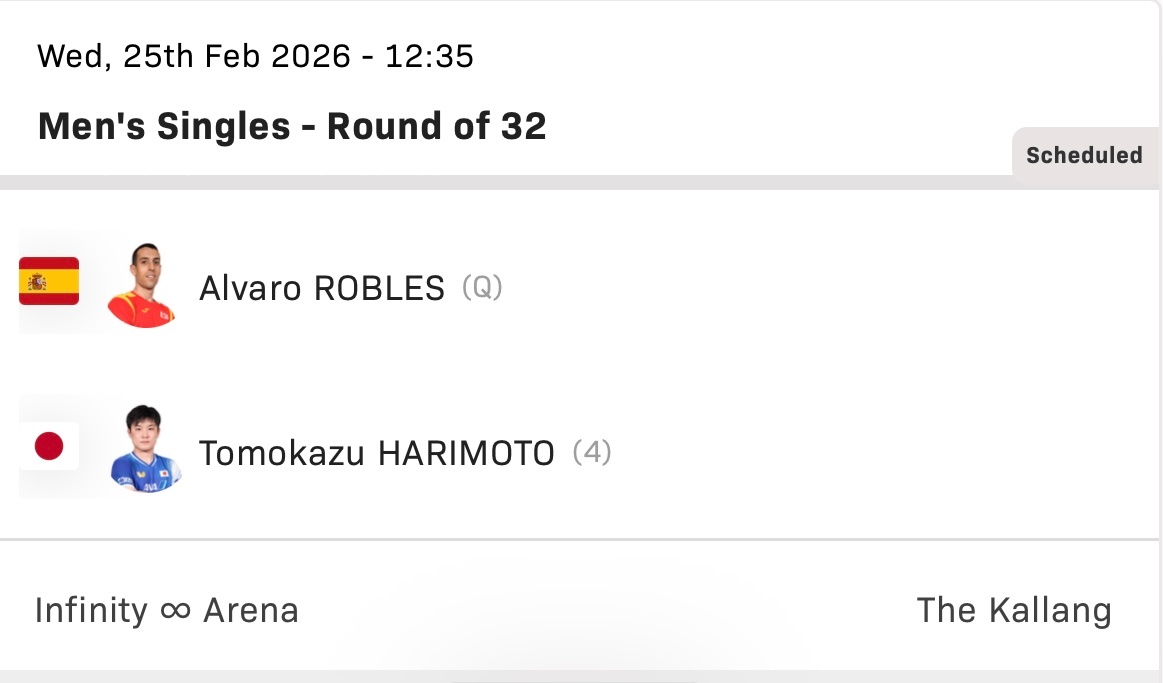Open Tomokazu Harimoto's player photo

coord(145,449)
